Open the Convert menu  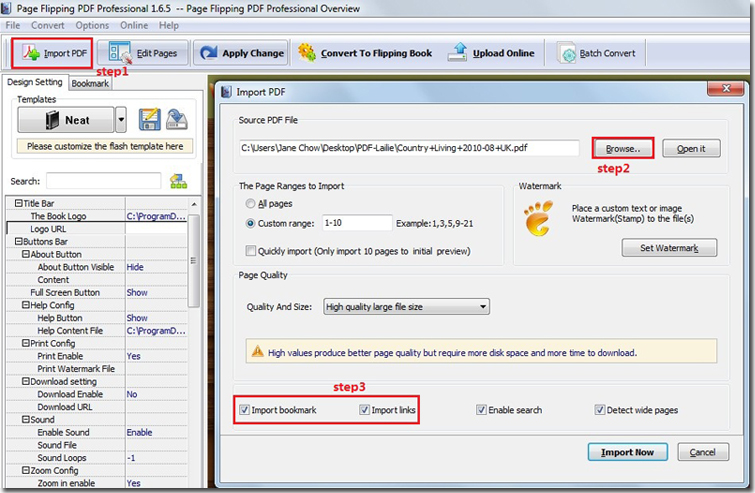pyautogui.click(x=48, y=26)
